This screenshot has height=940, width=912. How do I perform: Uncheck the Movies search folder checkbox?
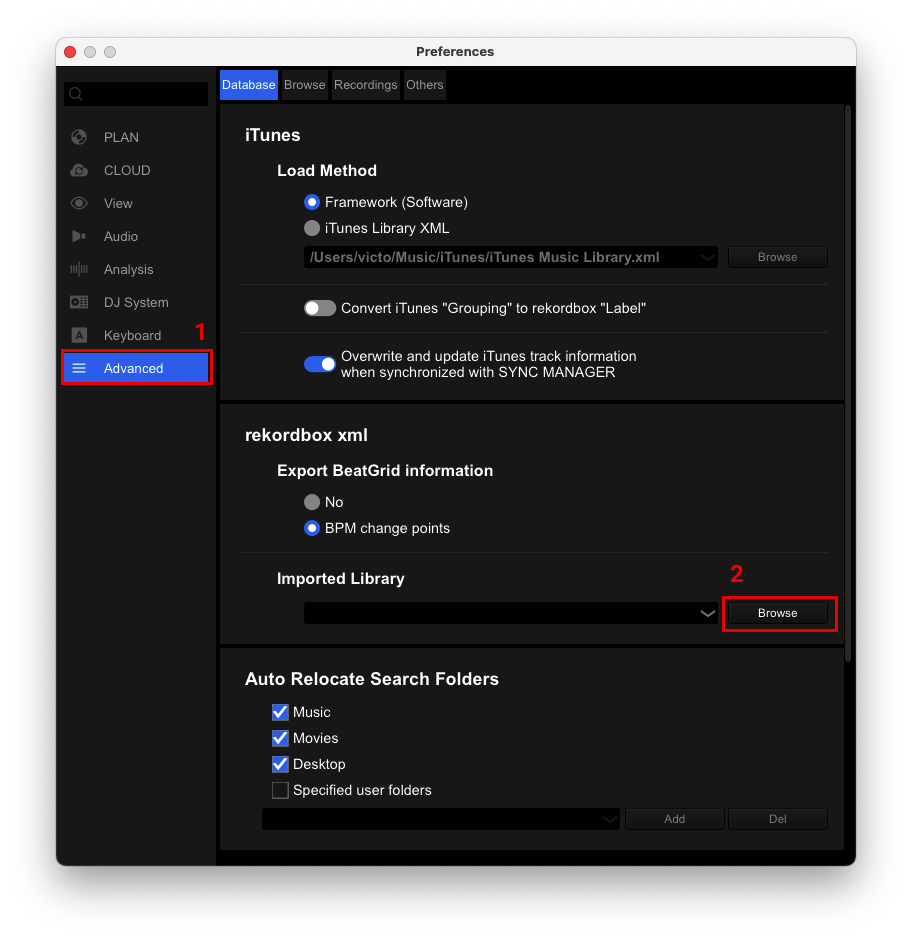tap(280, 738)
